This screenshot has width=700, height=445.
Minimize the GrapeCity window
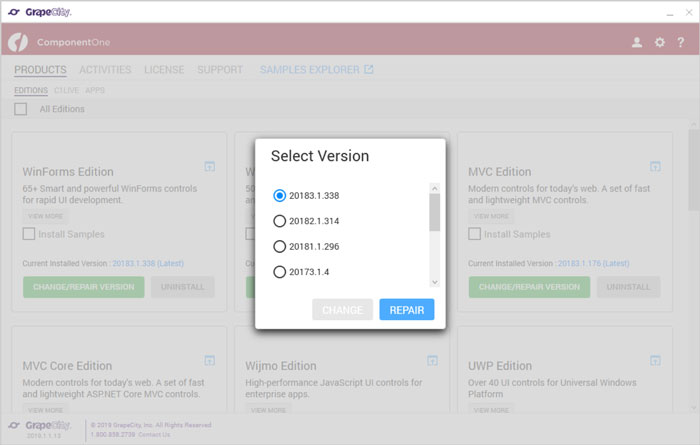click(670, 13)
